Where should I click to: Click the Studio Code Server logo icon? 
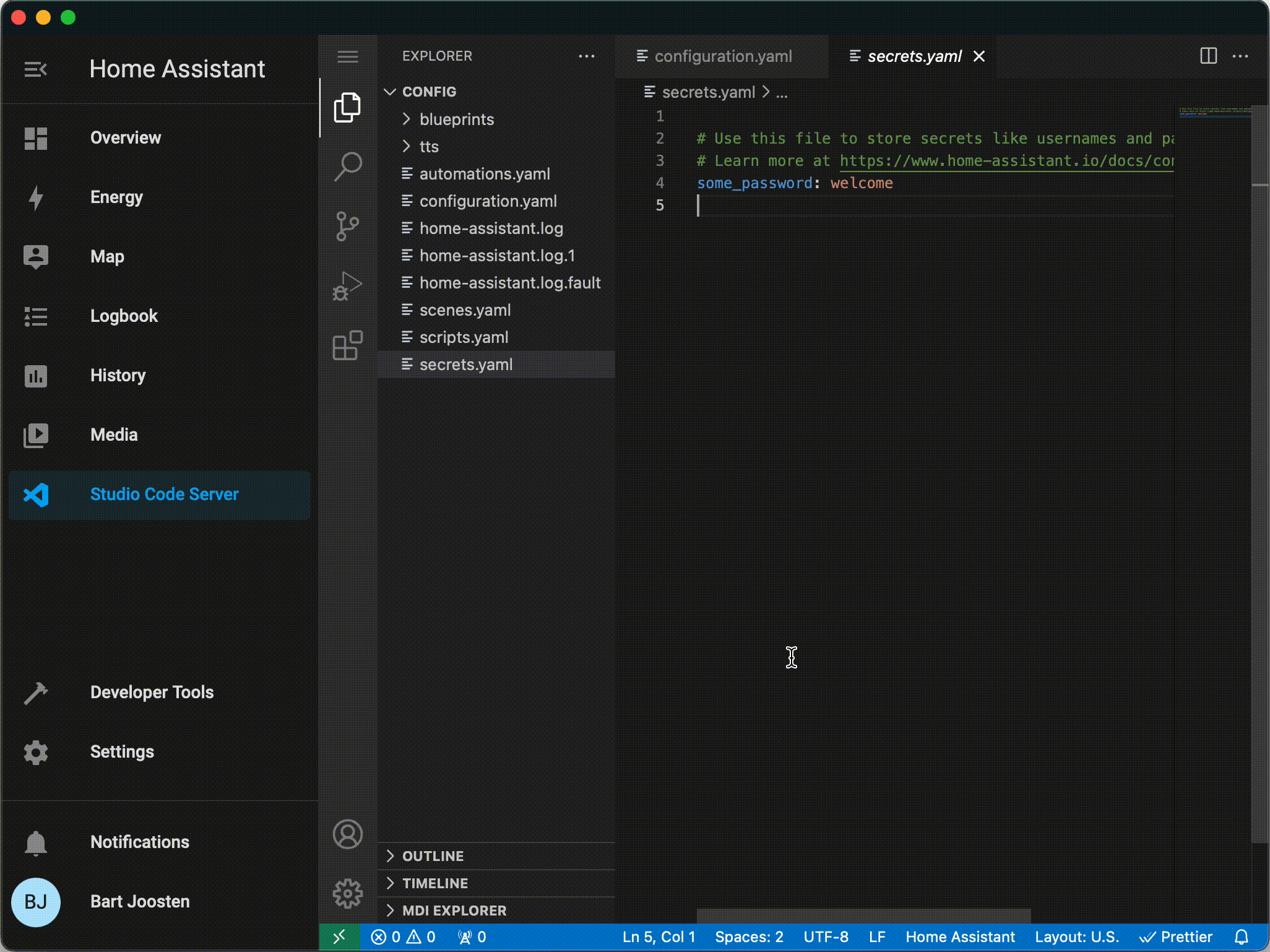click(x=36, y=495)
